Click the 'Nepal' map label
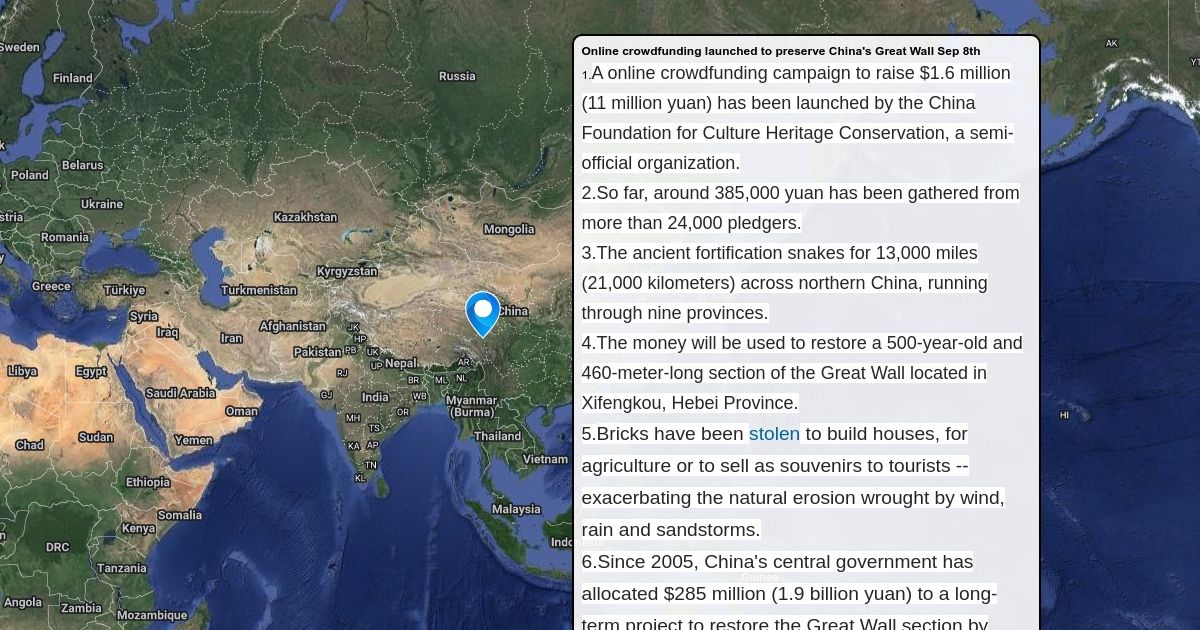Viewport: 1200px width, 630px height. coord(401,363)
